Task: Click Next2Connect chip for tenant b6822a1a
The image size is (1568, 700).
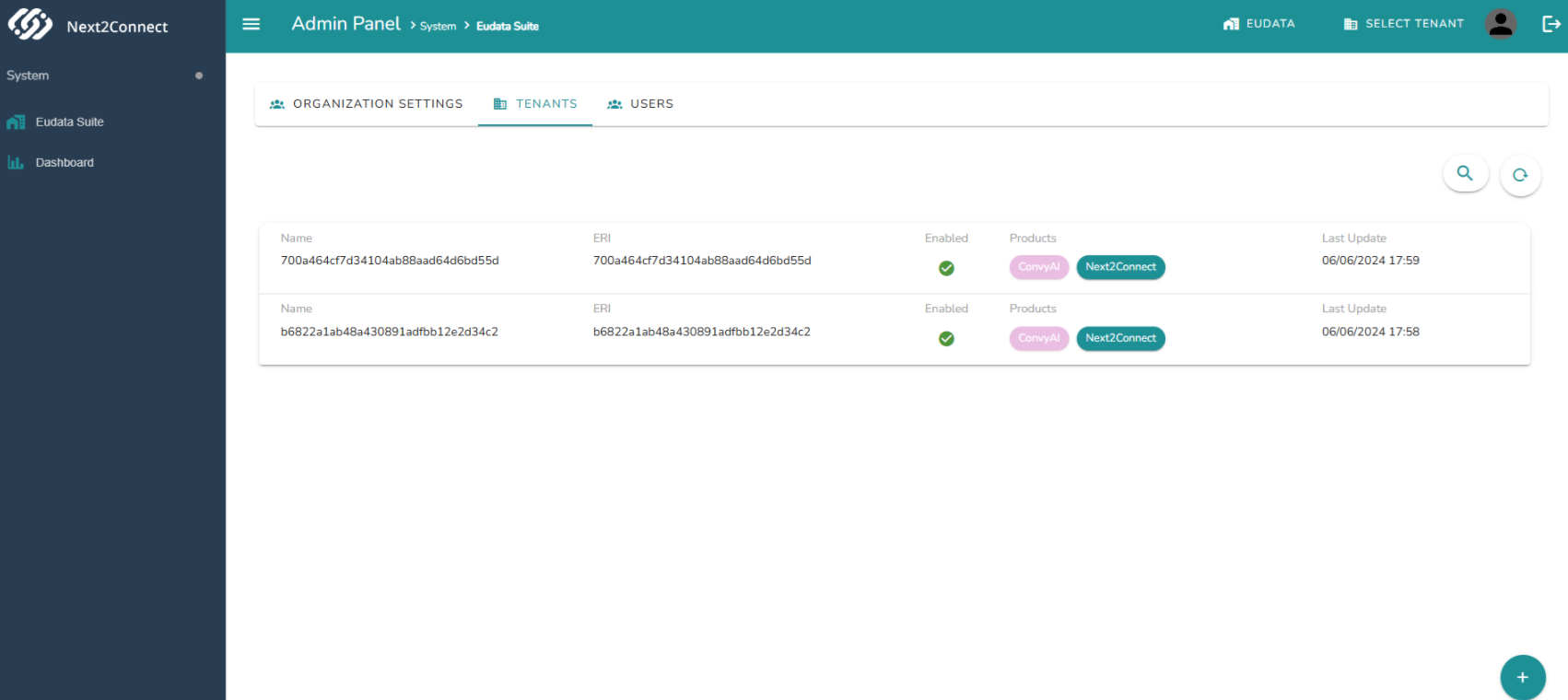Action: [x=1121, y=338]
